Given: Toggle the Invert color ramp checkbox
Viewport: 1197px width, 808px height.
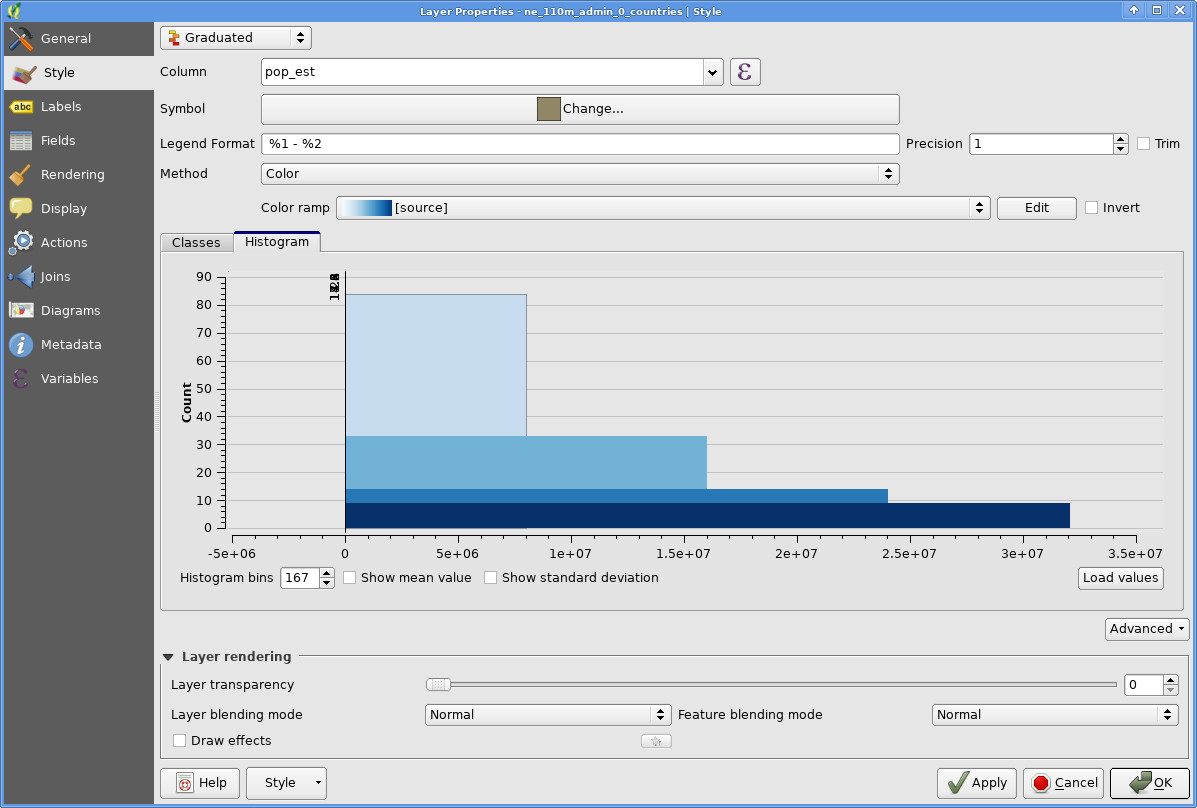Looking at the screenshot, I should 1091,208.
